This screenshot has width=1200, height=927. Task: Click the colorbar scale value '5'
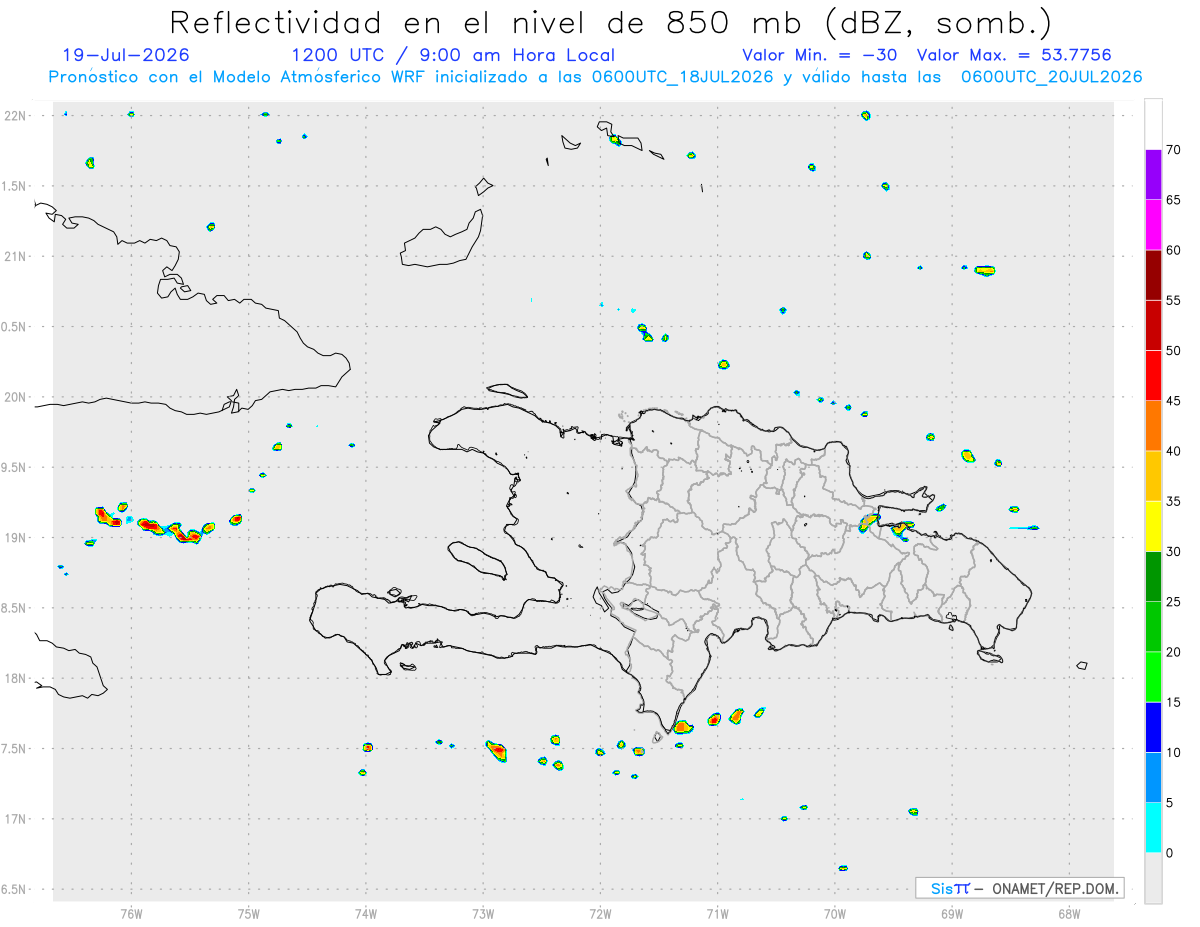click(x=1170, y=802)
